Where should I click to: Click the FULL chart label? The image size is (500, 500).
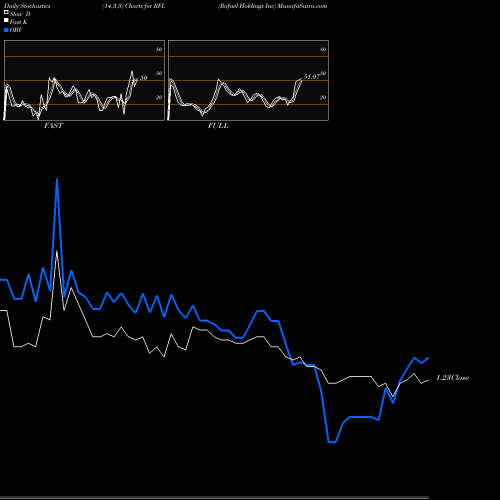(x=218, y=126)
